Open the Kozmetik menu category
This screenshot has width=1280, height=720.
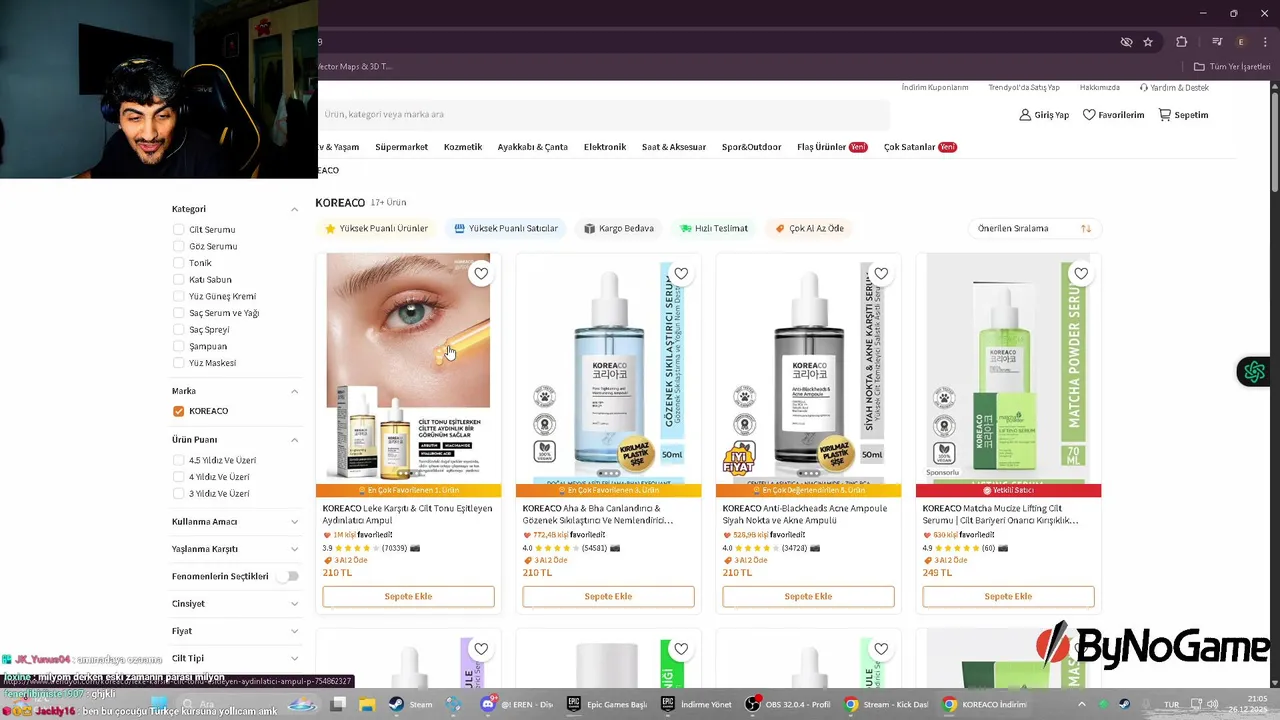coord(463,147)
